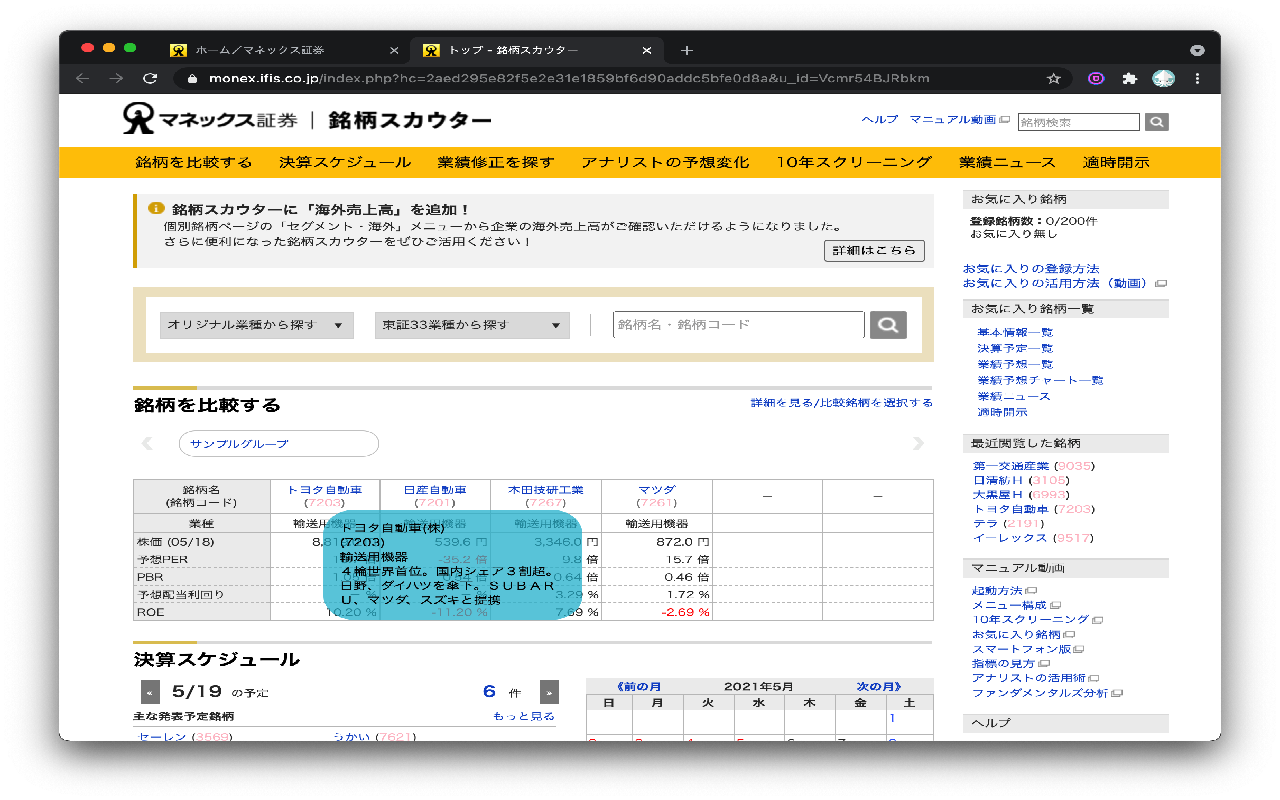Open 業績修正を探す in the yellow menu
The height and width of the screenshot is (800, 1280).
click(496, 162)
